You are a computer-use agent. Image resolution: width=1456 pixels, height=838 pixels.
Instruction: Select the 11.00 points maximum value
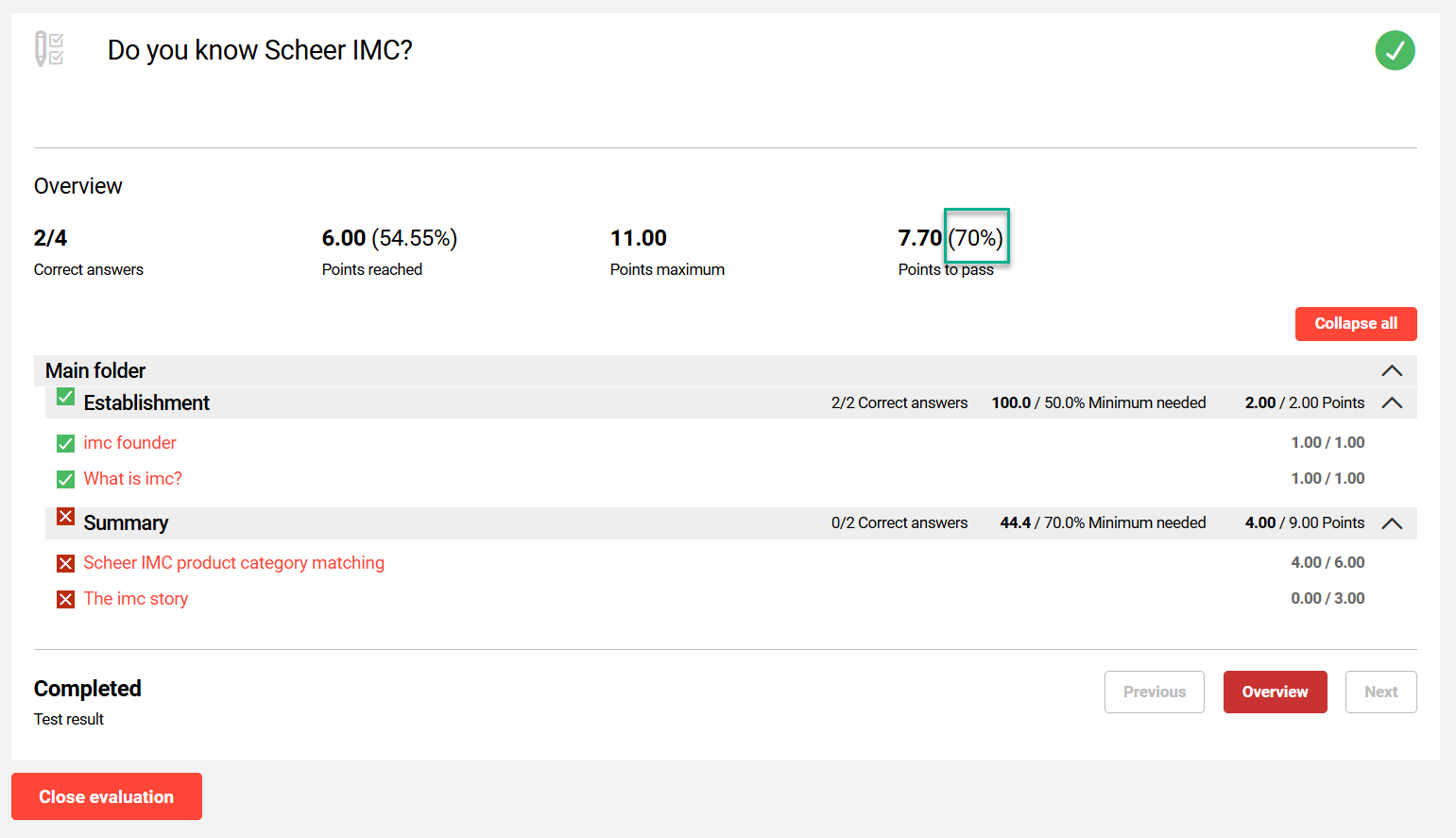tap(639, 238)
